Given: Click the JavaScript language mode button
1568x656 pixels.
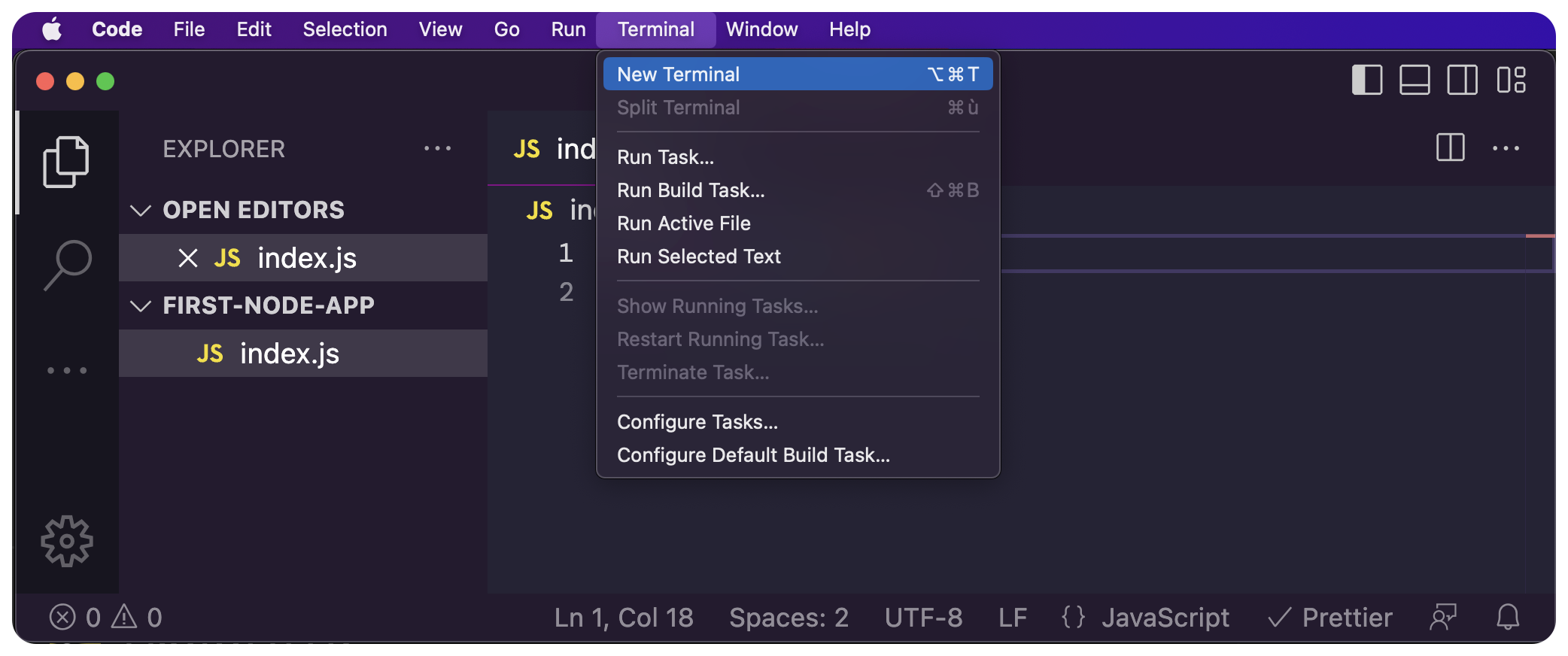Looking at the screenshot, I should (1165, 617).
